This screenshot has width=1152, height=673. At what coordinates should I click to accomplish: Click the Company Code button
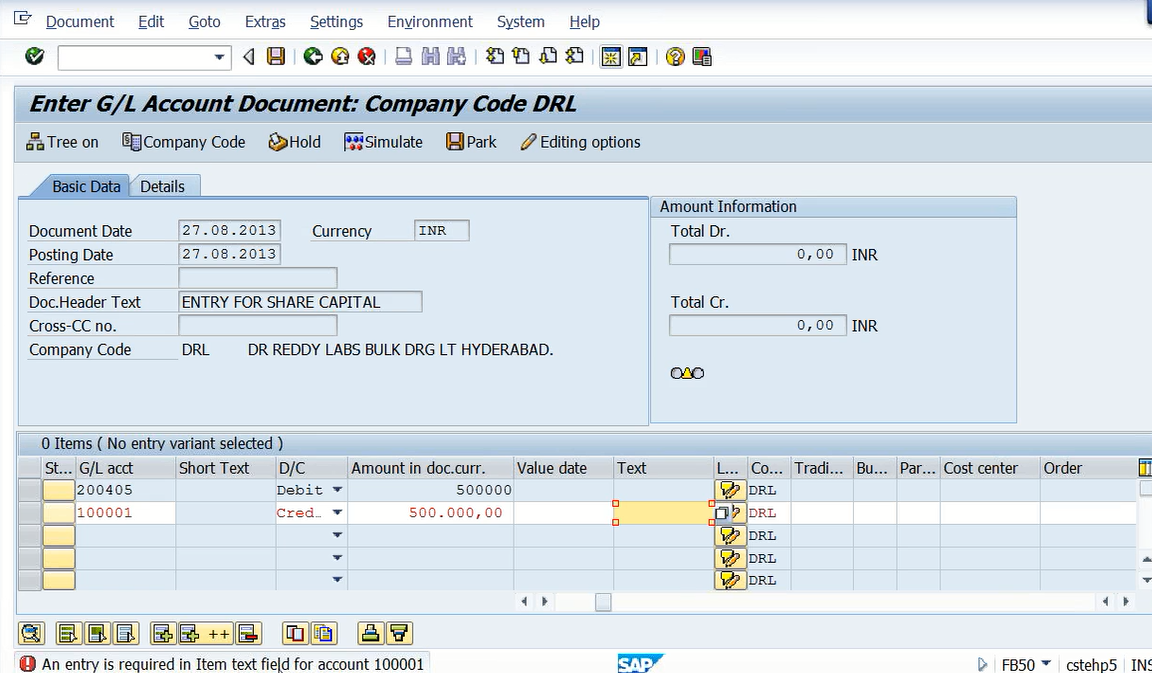[184, 142]
